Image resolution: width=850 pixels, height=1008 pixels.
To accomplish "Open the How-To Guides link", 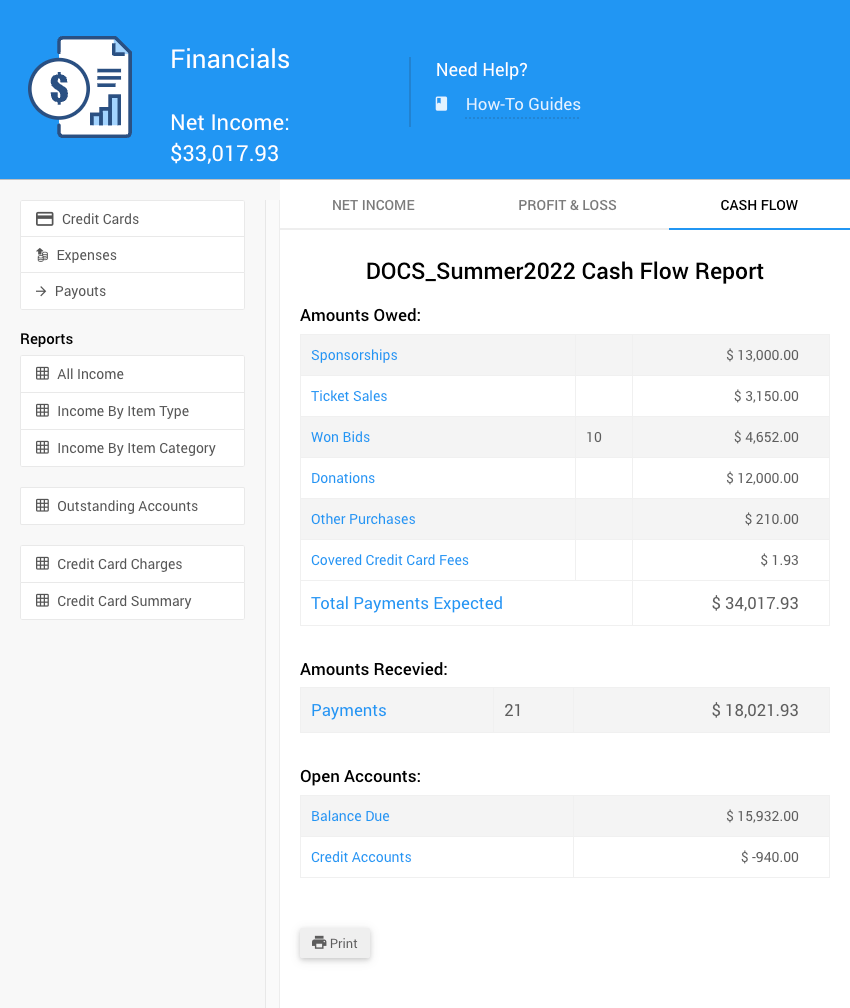I will click(522, 104).
